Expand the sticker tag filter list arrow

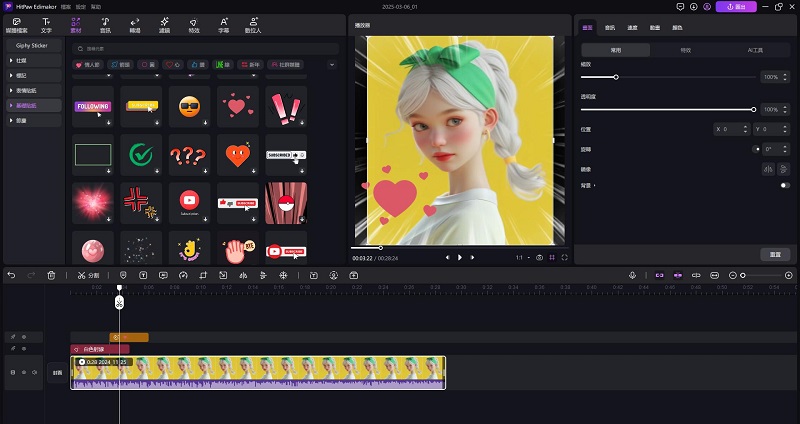332,65
